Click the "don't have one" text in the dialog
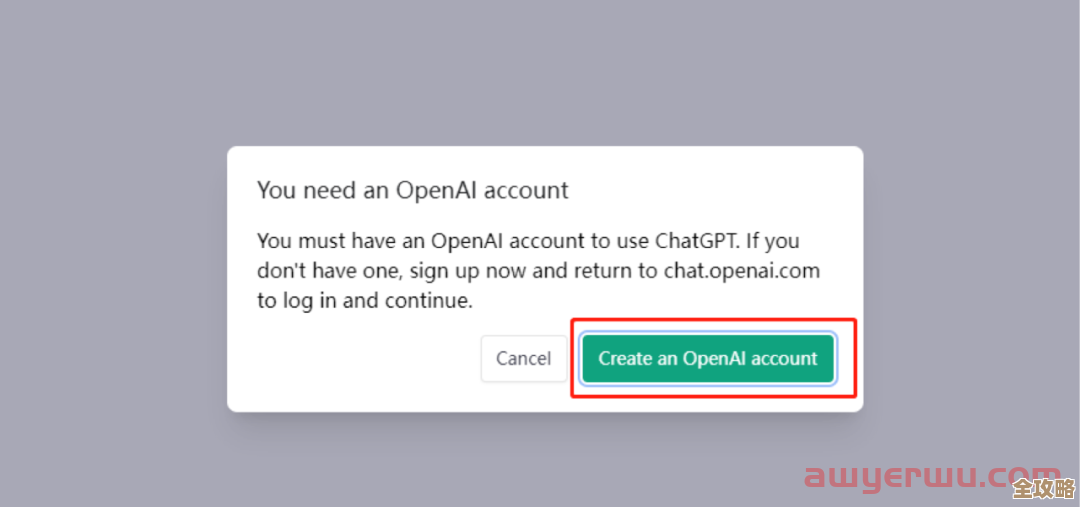Viewport: 1080px width, 507px height. 311,271
